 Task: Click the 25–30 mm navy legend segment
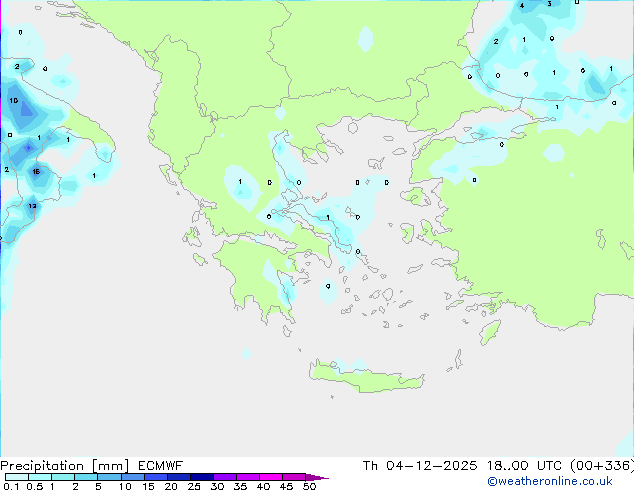click(x=202, y=477)
